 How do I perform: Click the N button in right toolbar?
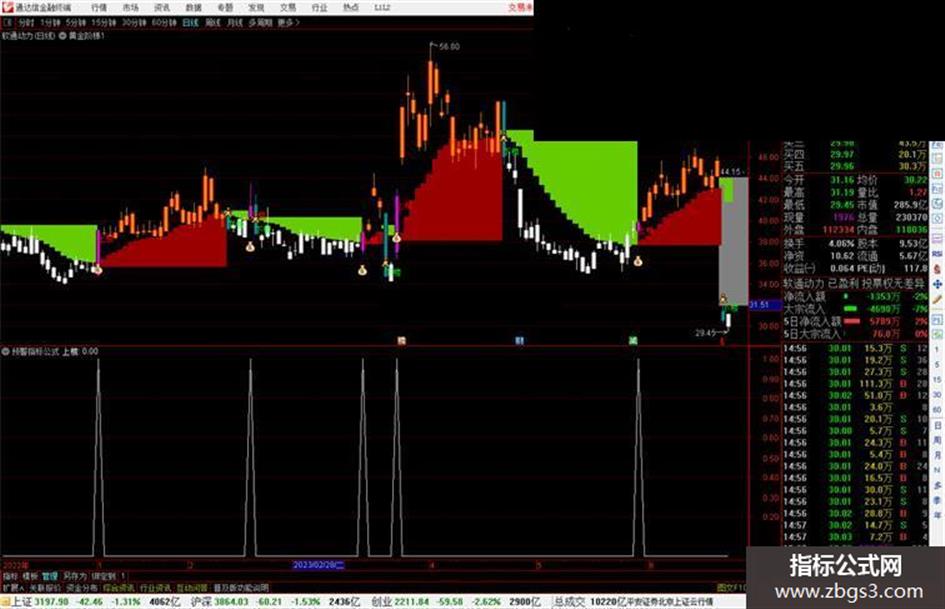point(937,470)
